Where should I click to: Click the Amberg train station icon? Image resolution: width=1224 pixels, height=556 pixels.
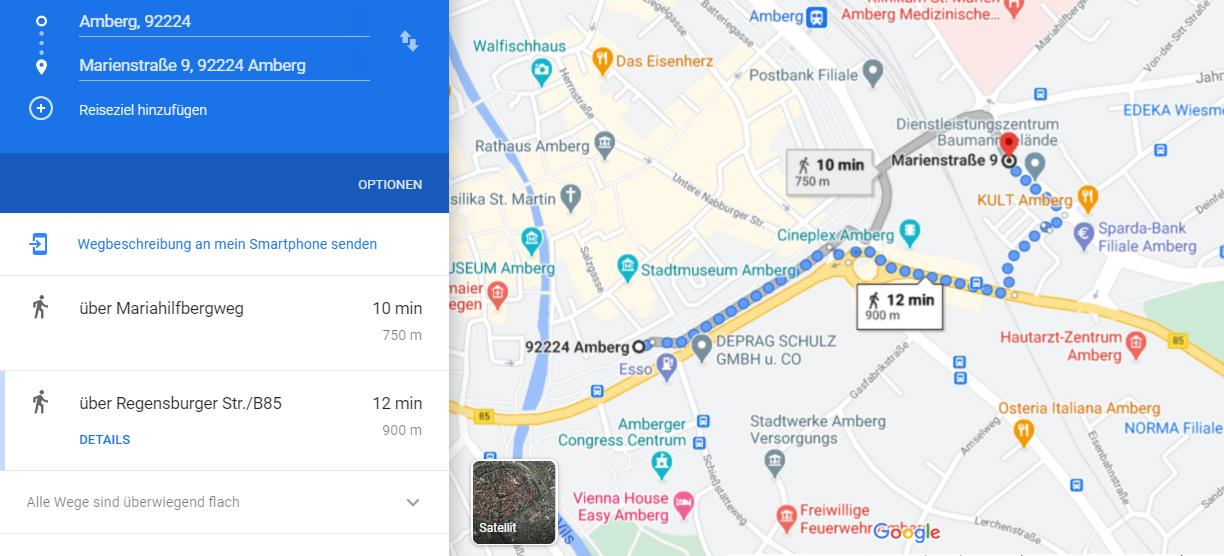(x=818, y=16)
